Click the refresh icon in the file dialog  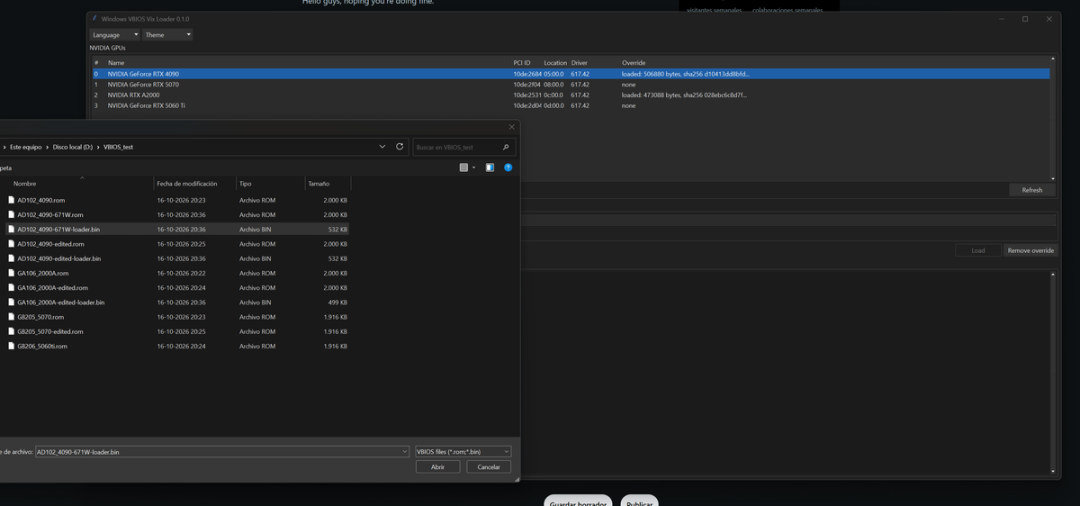pyautogui.click(x=399, y=147)
